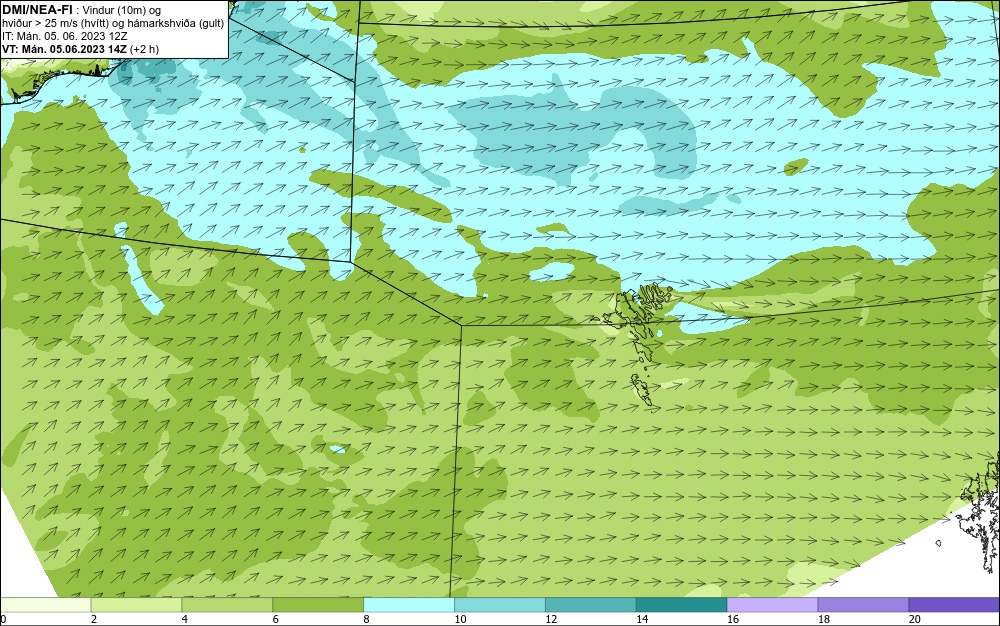The image size is (1000, 626).
Task: Click the 10–12 m/s legend swatch
Action: coord(500,605)
